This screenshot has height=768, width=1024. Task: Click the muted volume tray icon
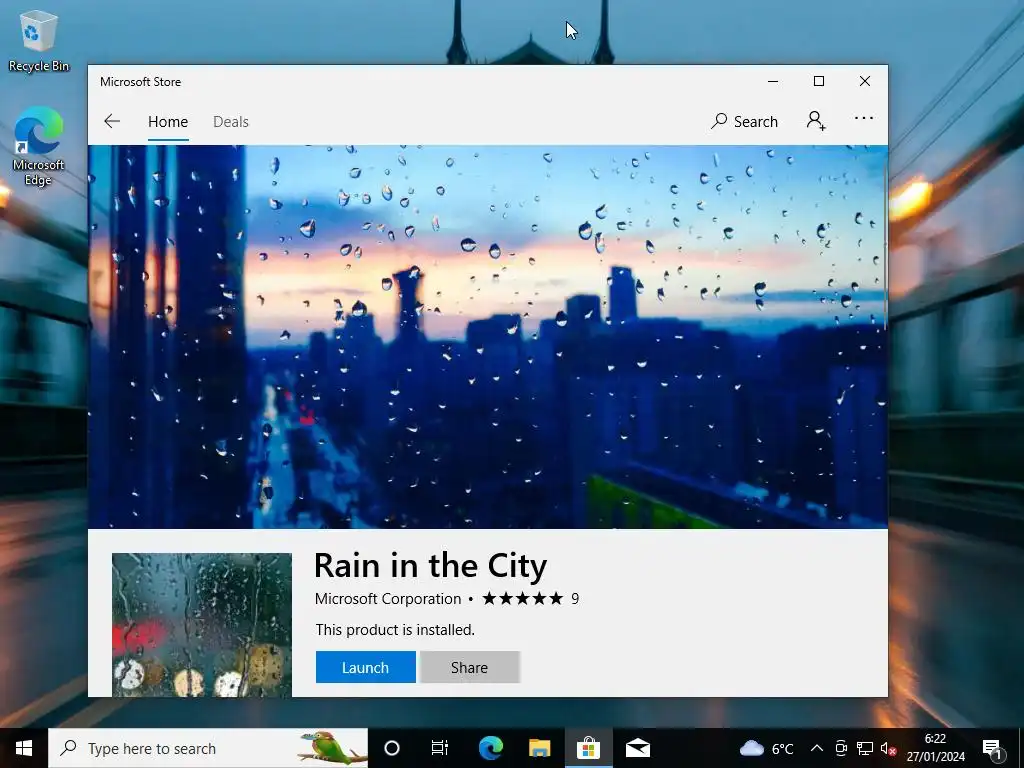[888, 748]
